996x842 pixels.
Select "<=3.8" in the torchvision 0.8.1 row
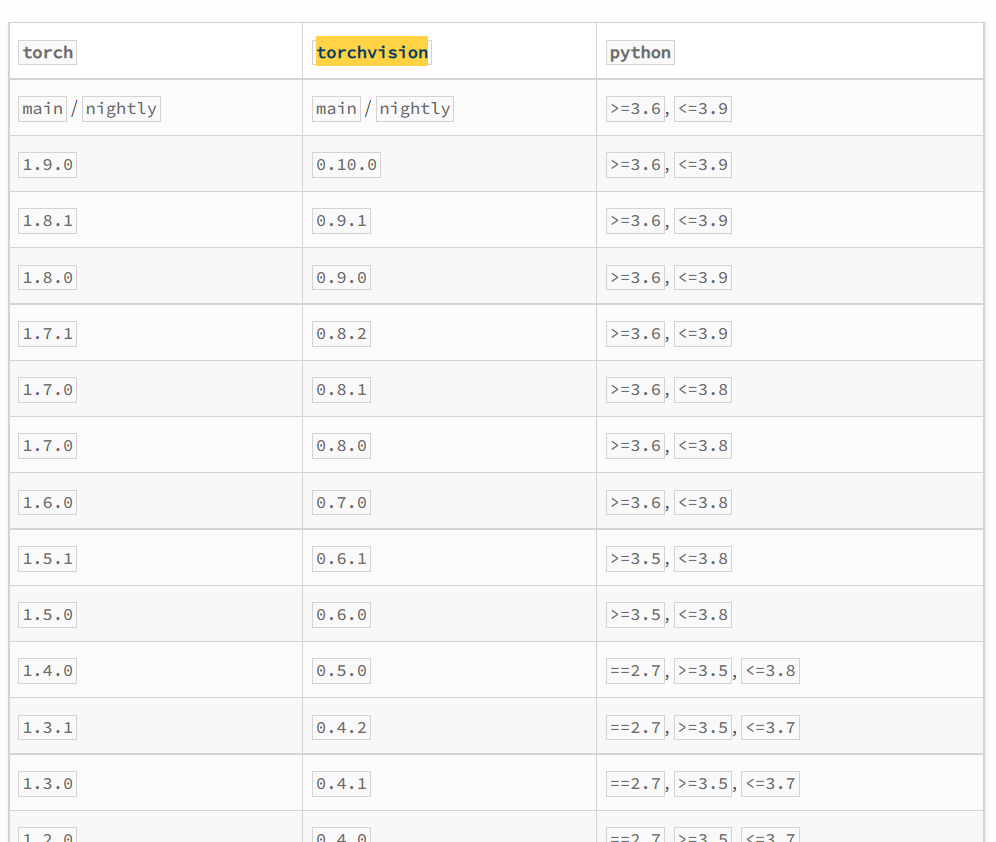pyautogui.click(x=703, y=390)
